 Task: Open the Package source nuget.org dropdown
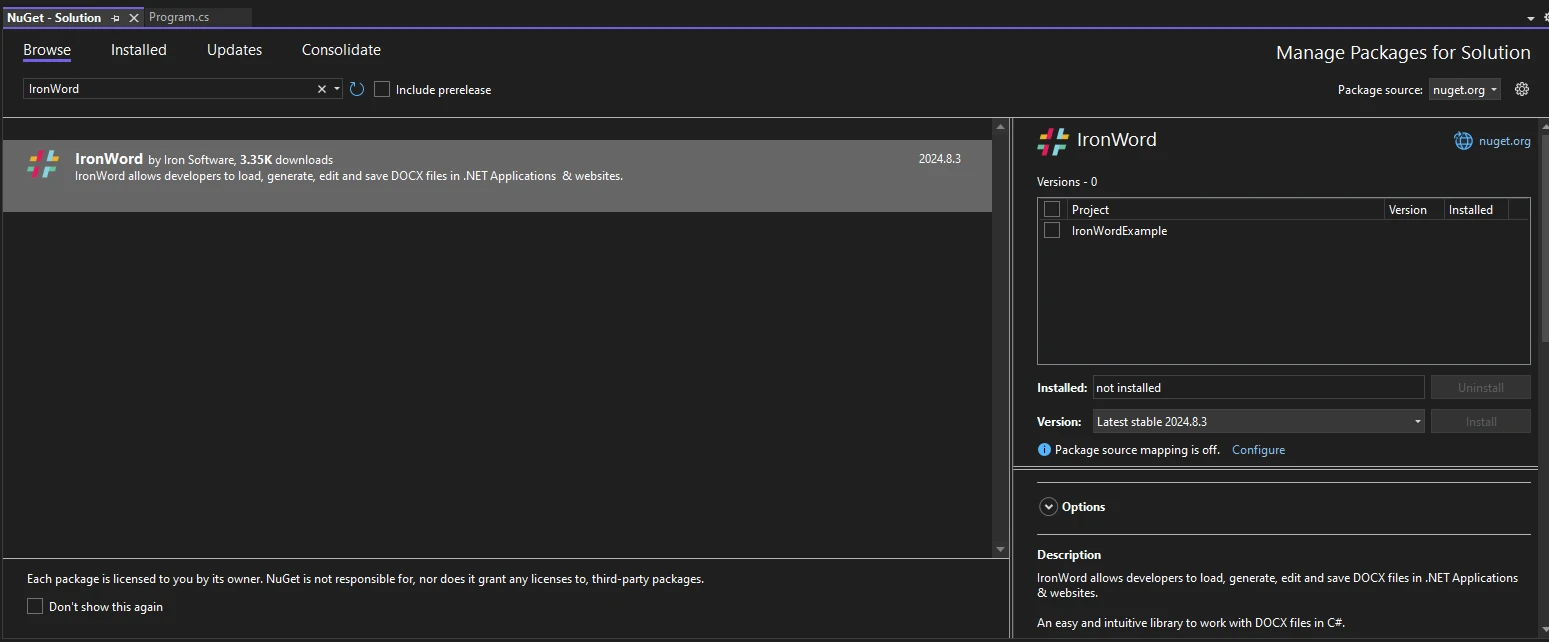(x=1465, y=89)
